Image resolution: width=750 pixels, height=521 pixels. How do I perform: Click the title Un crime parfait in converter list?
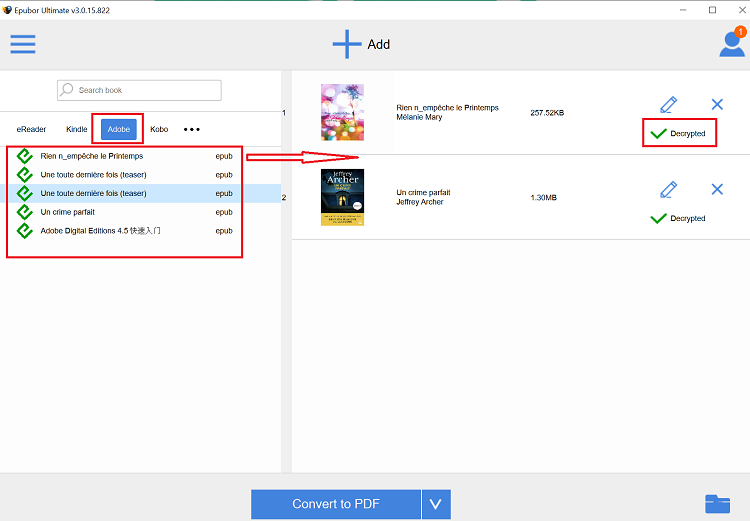pos(423,192)
